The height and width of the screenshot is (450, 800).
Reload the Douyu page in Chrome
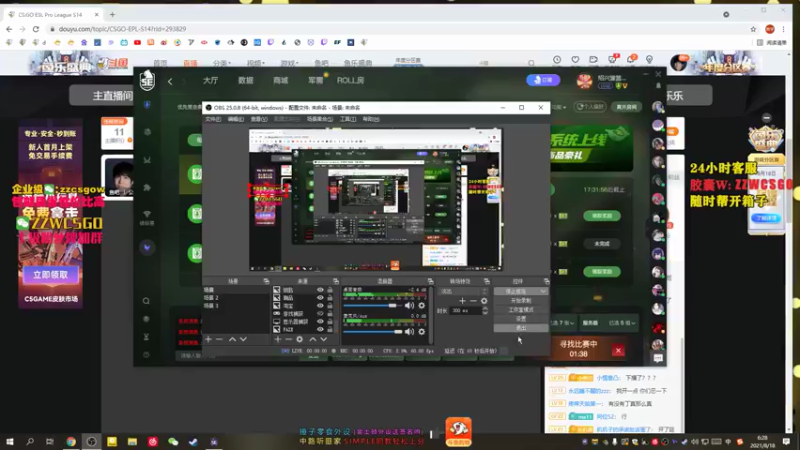pyautogui.click(x=36, y=29)
